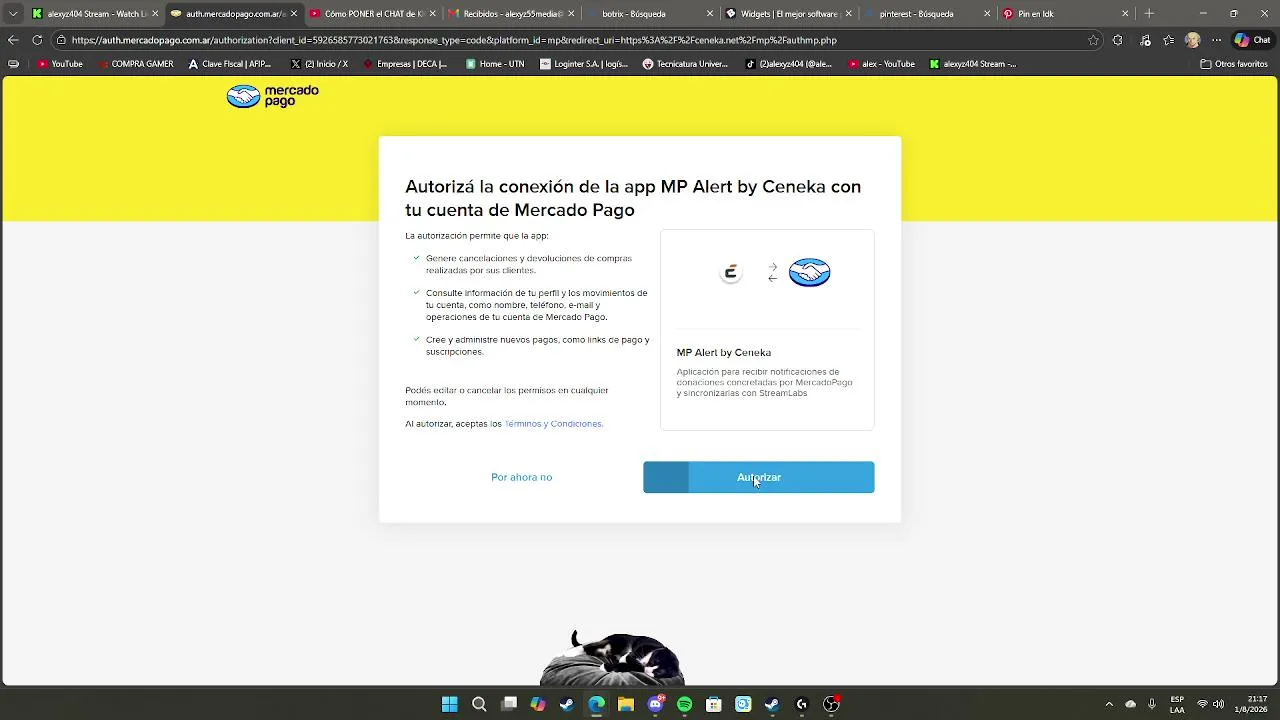Open the YouTube bookmark

click(60, 64)
